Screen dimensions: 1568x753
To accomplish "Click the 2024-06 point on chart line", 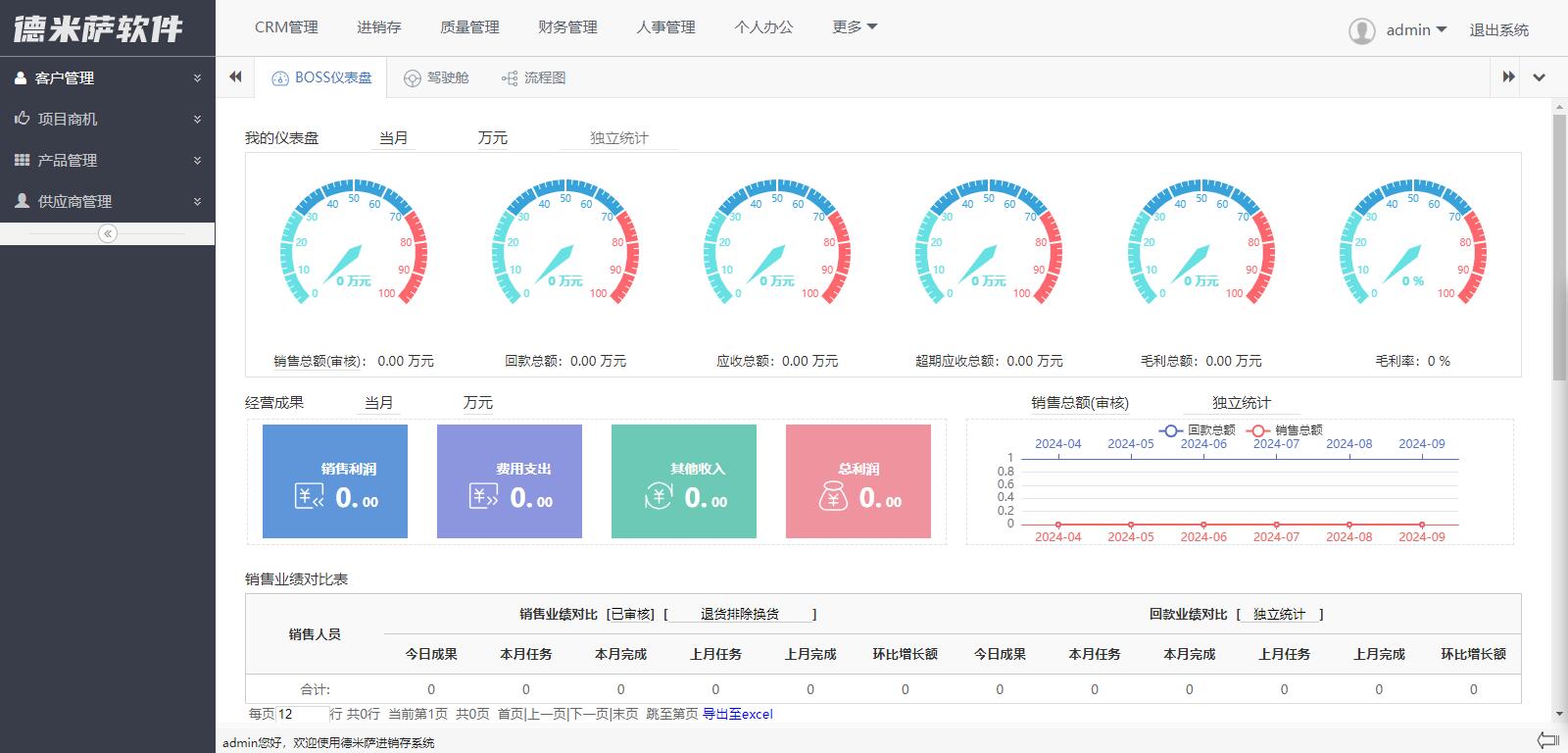I will (1203, 525).
